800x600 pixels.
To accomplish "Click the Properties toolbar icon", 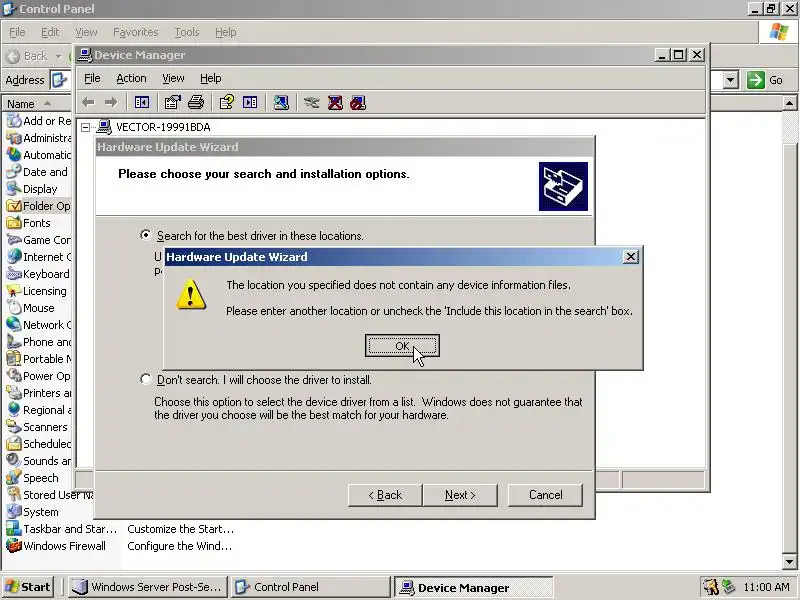I will [172, 103].
